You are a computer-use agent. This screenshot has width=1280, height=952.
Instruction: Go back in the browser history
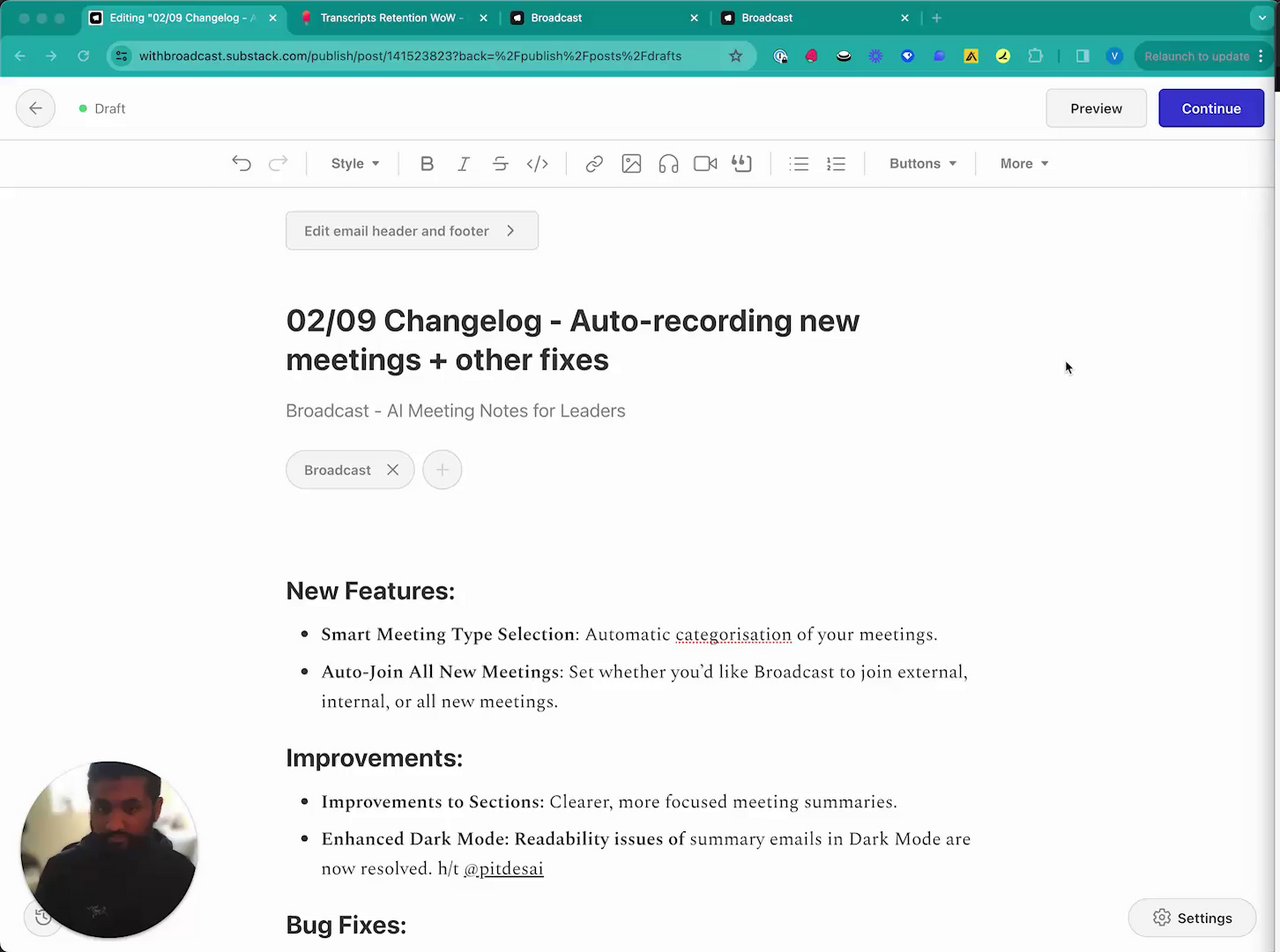(x=20, y=56)
